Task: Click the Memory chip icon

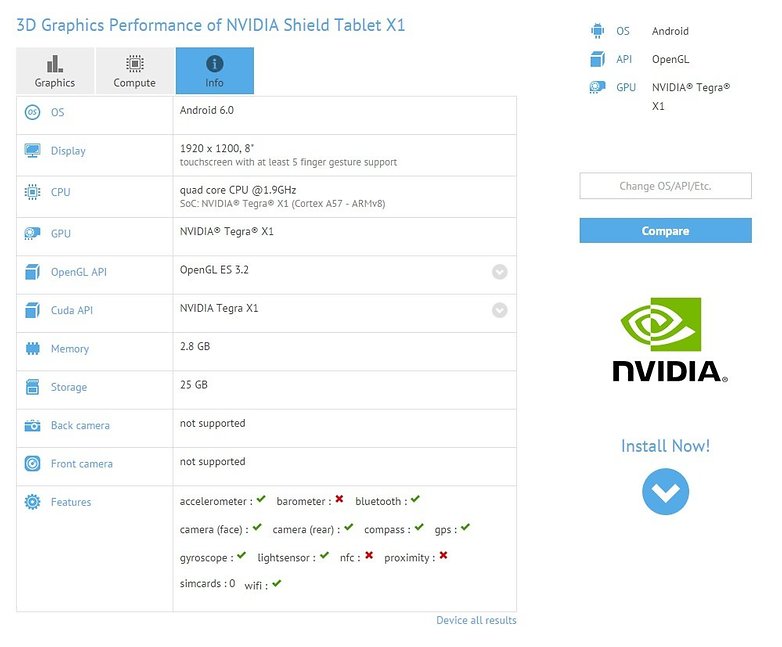Action: tap(32, 349)
